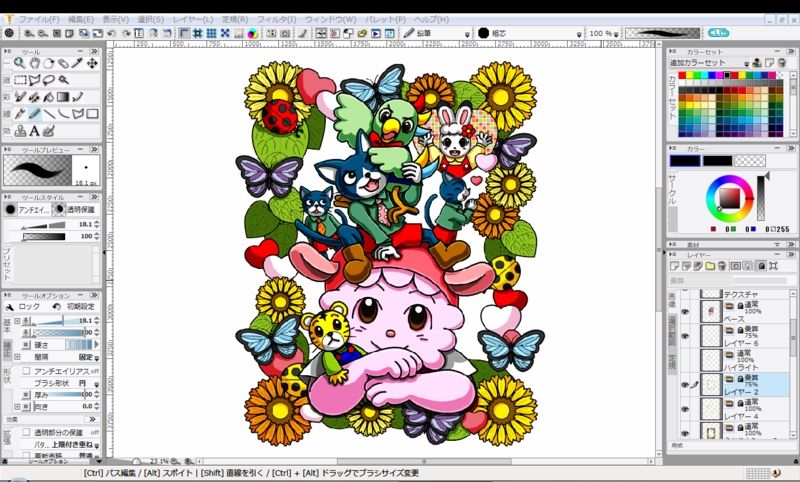Click the grid display icon on top toolbar
The image size is (800, 482).
pos(211,34)
